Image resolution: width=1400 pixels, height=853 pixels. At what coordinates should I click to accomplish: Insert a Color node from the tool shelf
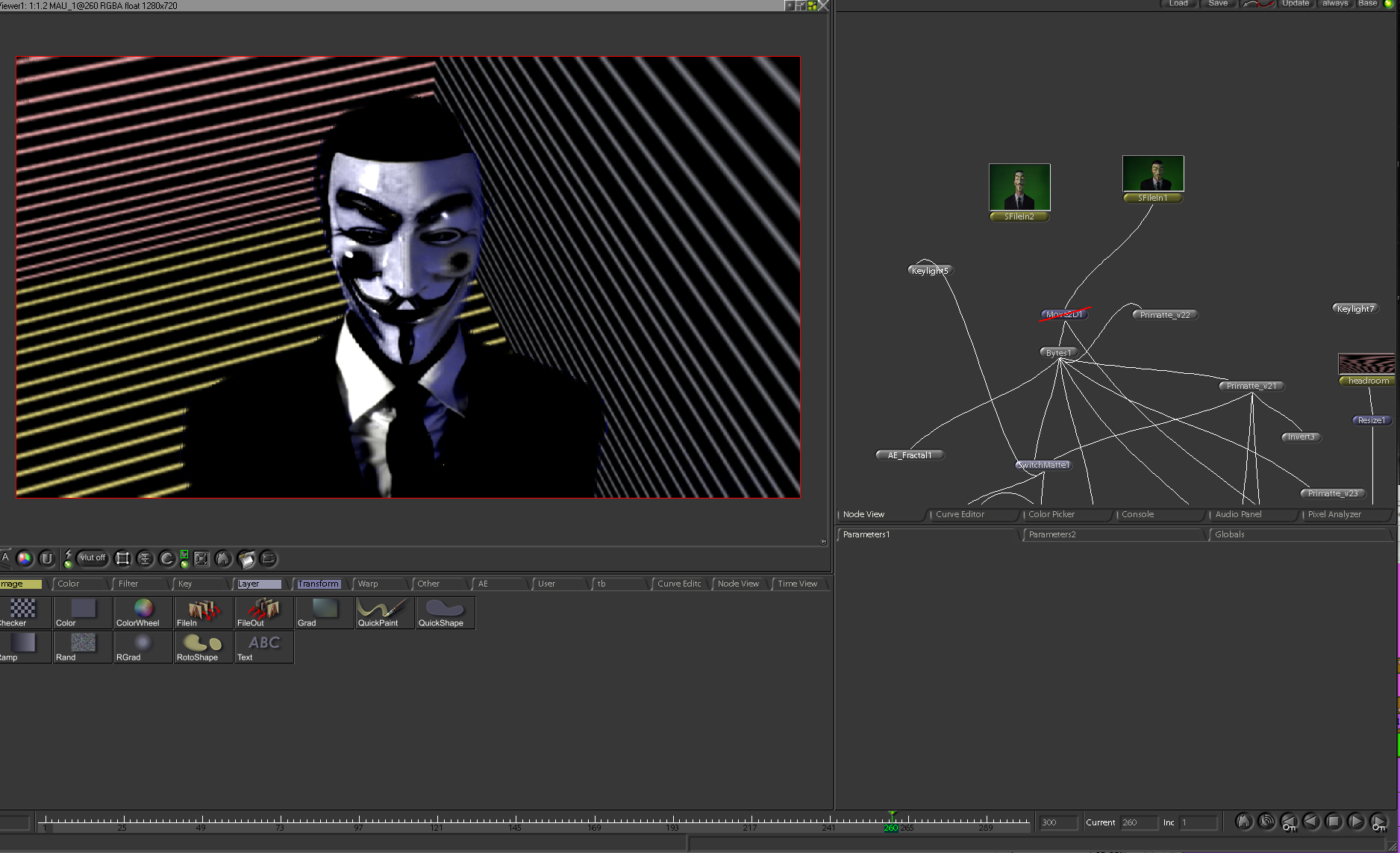[x=83, y=613]
